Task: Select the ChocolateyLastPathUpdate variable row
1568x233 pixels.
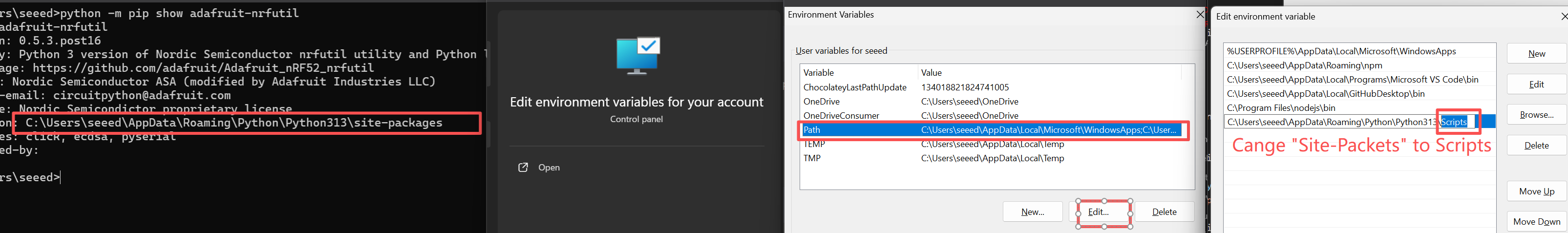Action: pos(992,87)
